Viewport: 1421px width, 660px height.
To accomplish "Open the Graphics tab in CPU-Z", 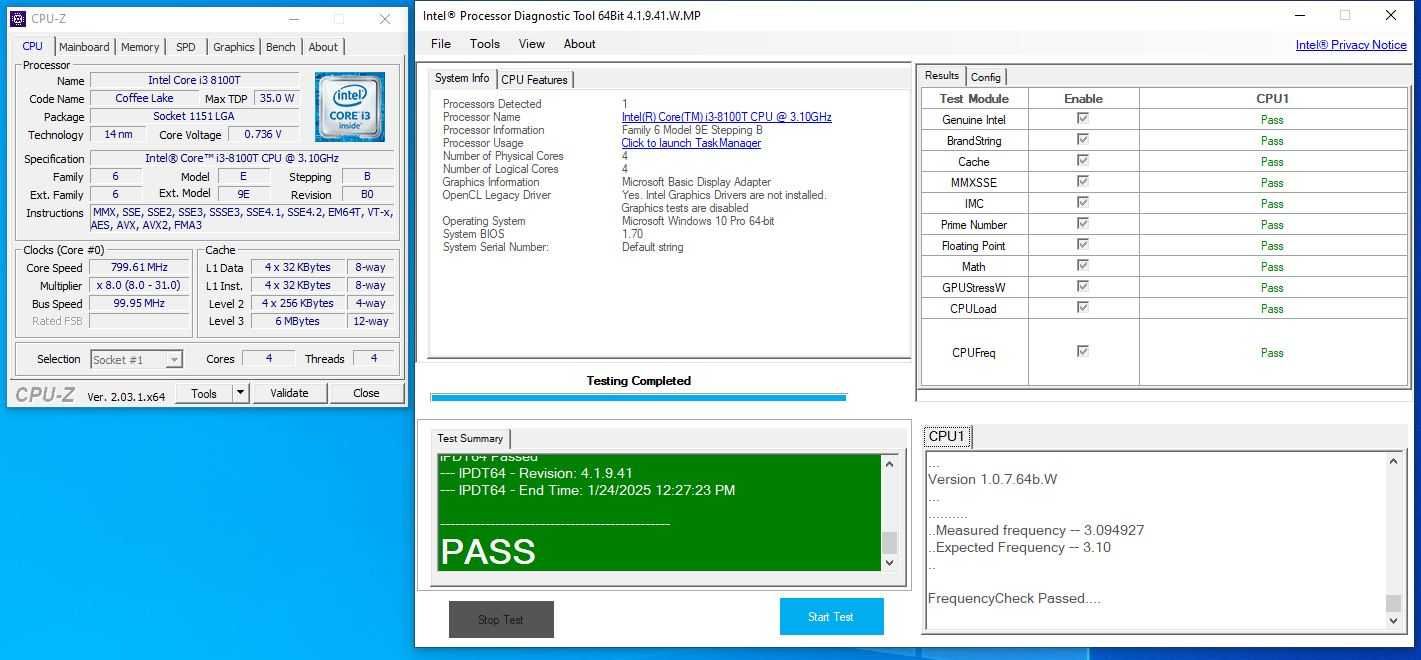I will [234, 47].
